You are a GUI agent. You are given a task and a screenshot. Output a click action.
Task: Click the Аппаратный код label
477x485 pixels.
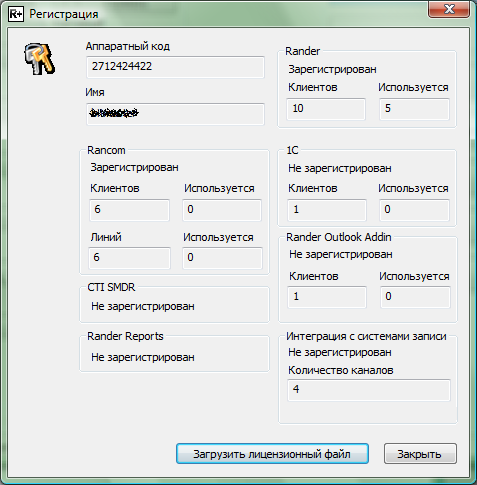coord(128,46)
